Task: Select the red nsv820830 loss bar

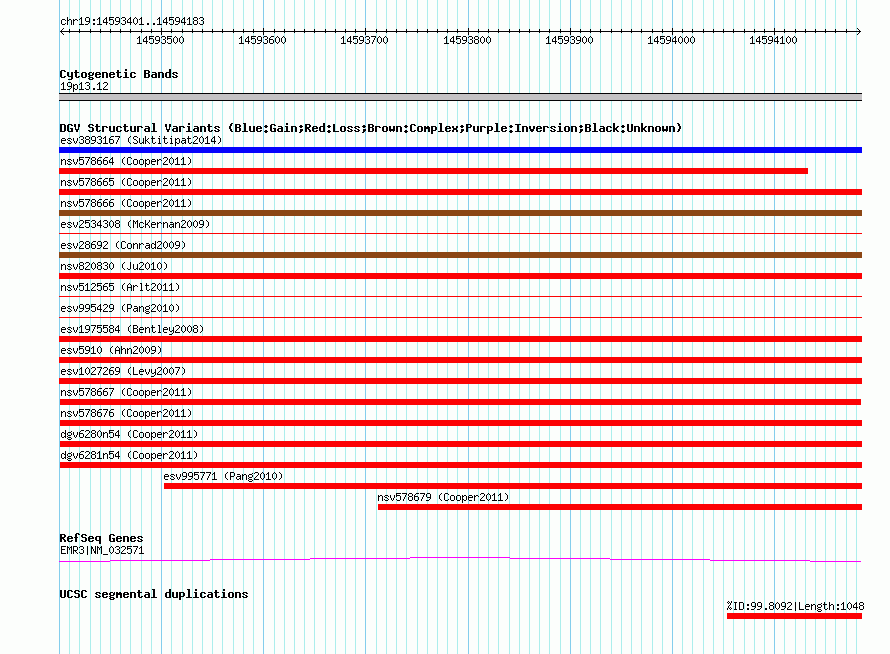Action: (x=460, y=276)
